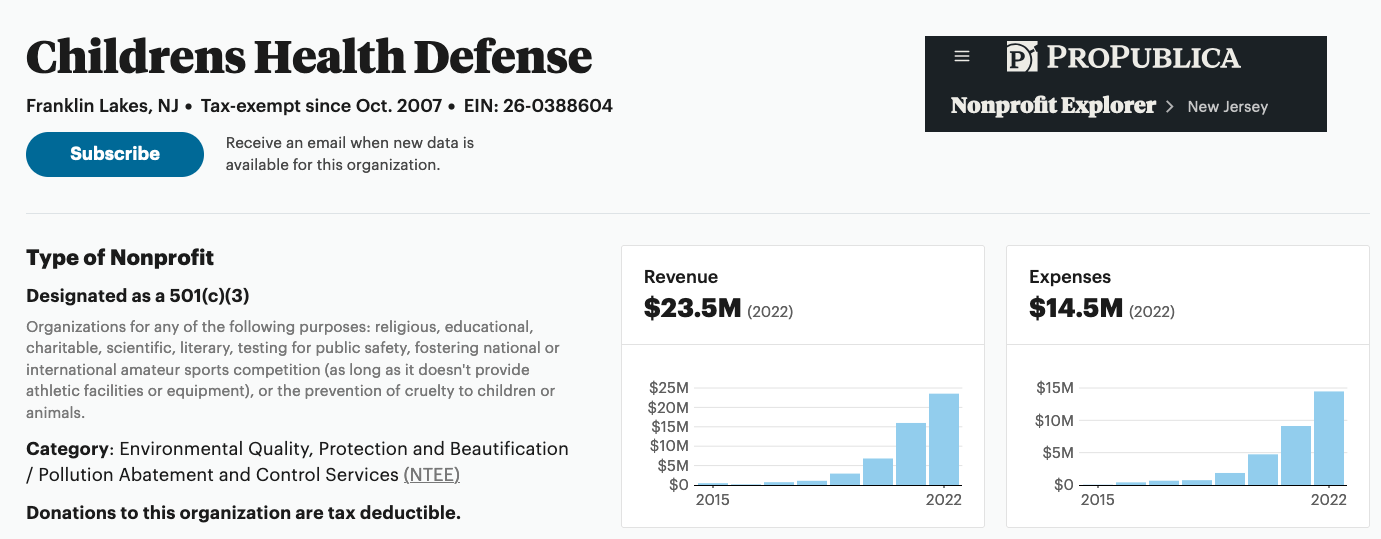1381x539 pixels.
Task: Click the $5M axis label in Revenue chart
Action: 672,465
